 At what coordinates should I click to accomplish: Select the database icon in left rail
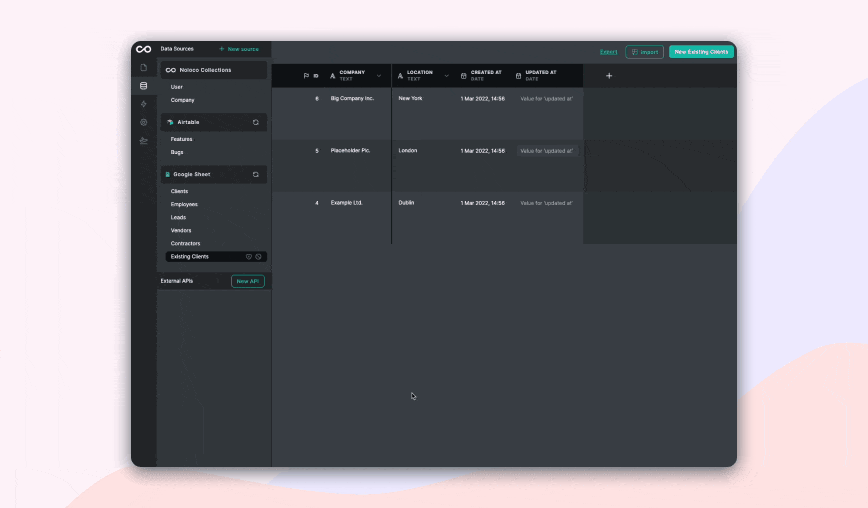(144, 86)
